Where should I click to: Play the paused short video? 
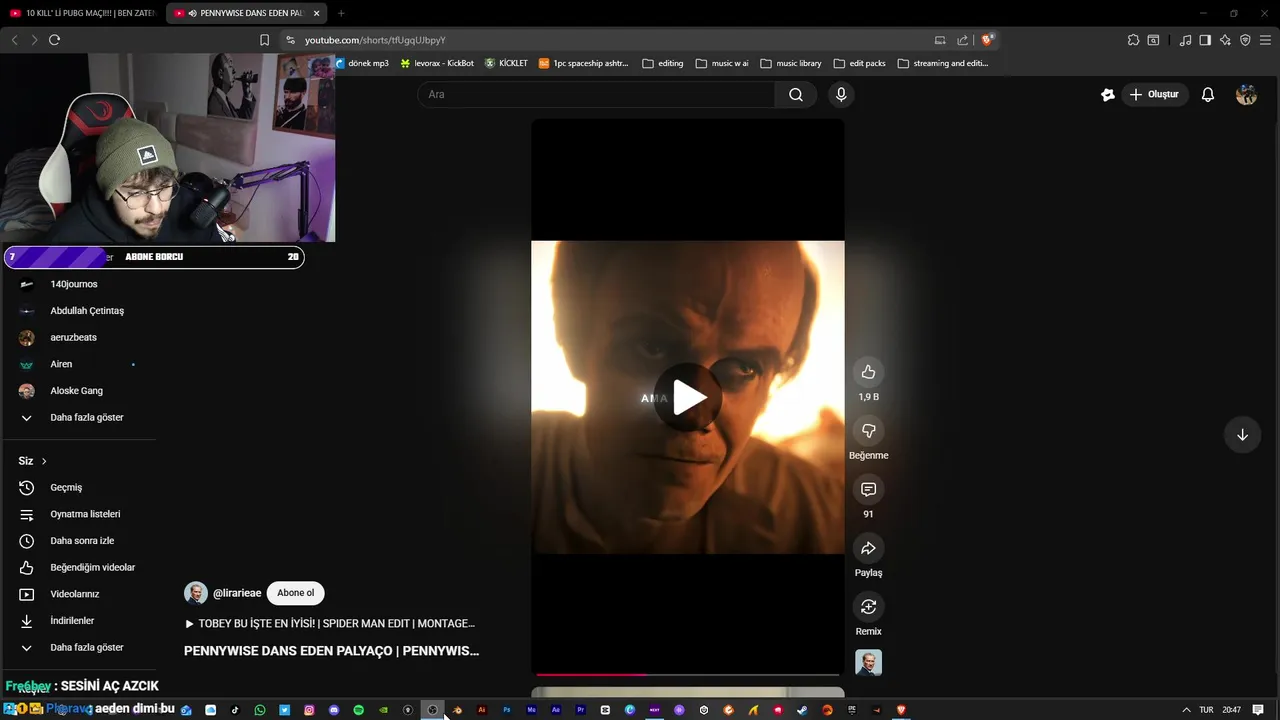point(688,397)
